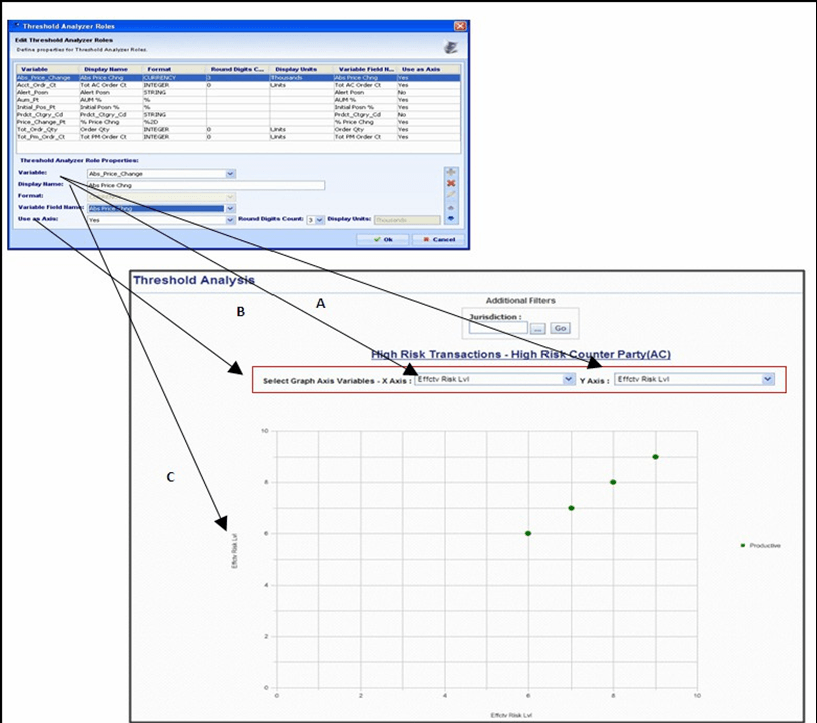The height and width of the screenshot is (723, 817).
Task: Select the Edit pencil icon in the side toolbar
Action: click(x=450, y=194)
